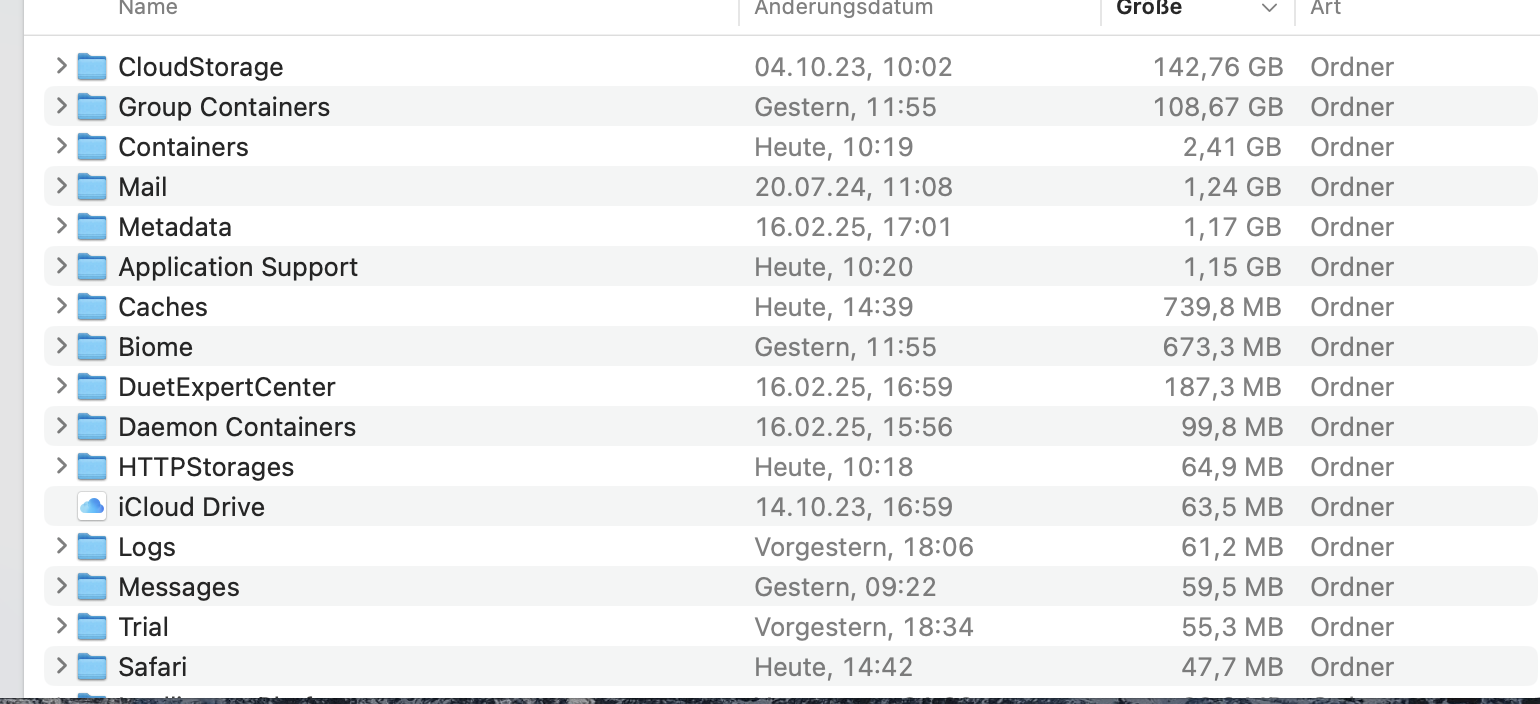Expand the Application Support folder

[61, 266]
